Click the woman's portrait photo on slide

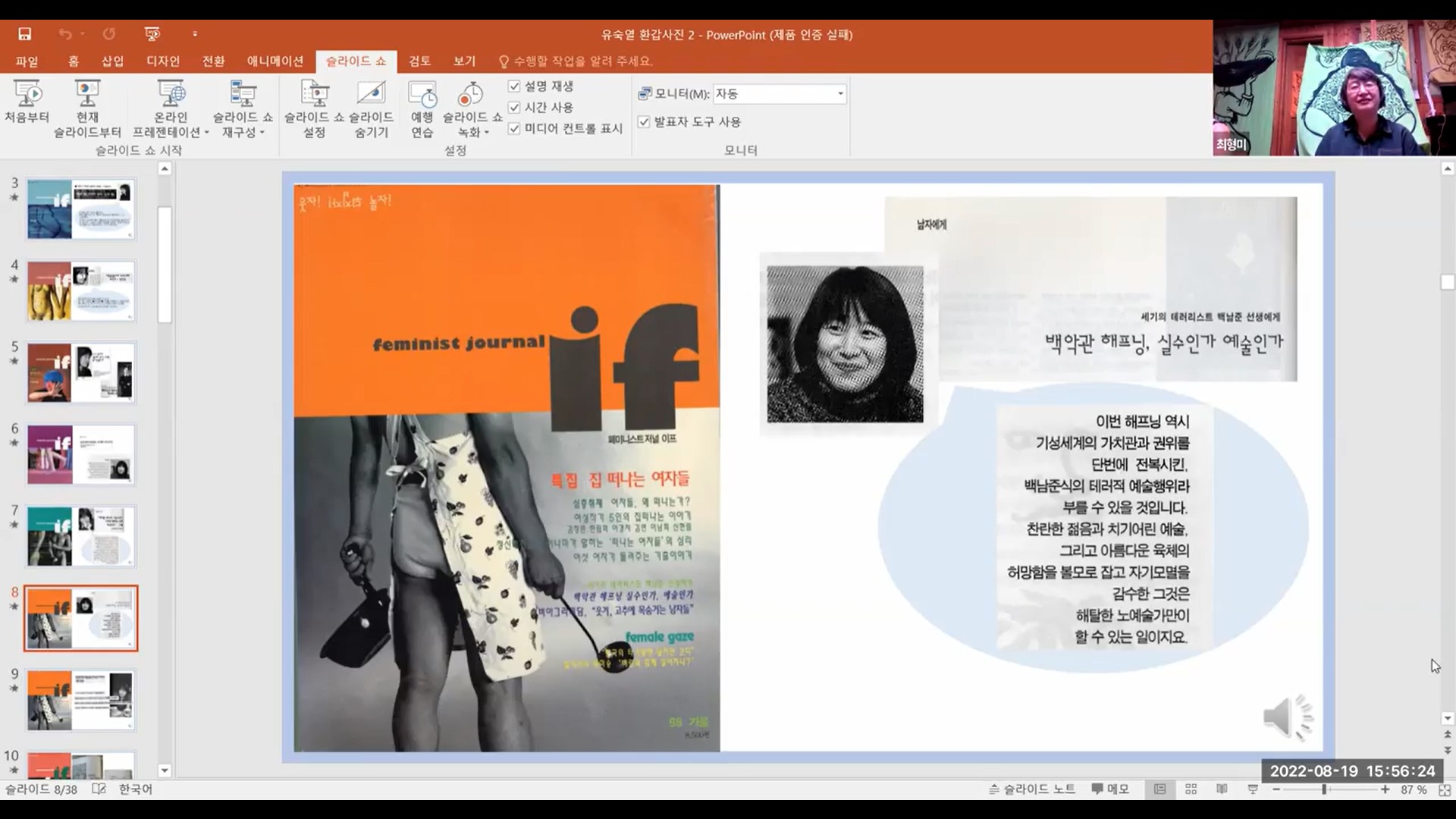(x=845, y=344)
